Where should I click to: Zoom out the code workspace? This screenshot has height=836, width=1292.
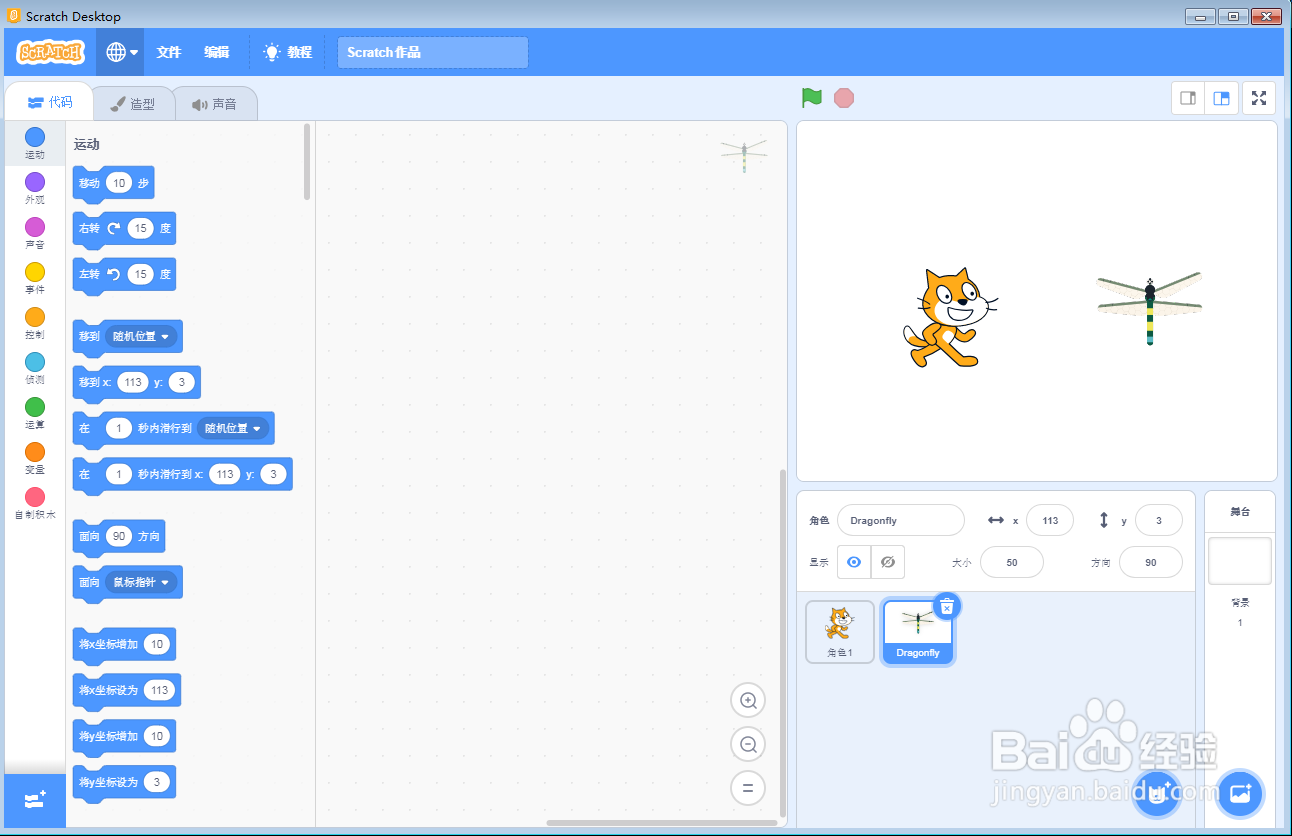[748, 744]
